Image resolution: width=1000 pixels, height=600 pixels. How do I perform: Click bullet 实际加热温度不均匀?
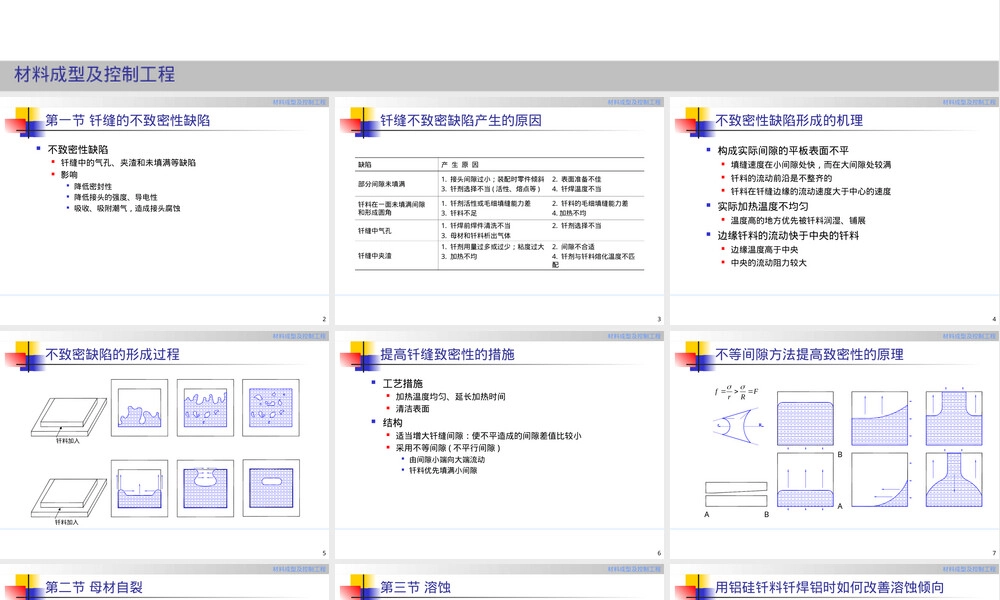(762, 206)
